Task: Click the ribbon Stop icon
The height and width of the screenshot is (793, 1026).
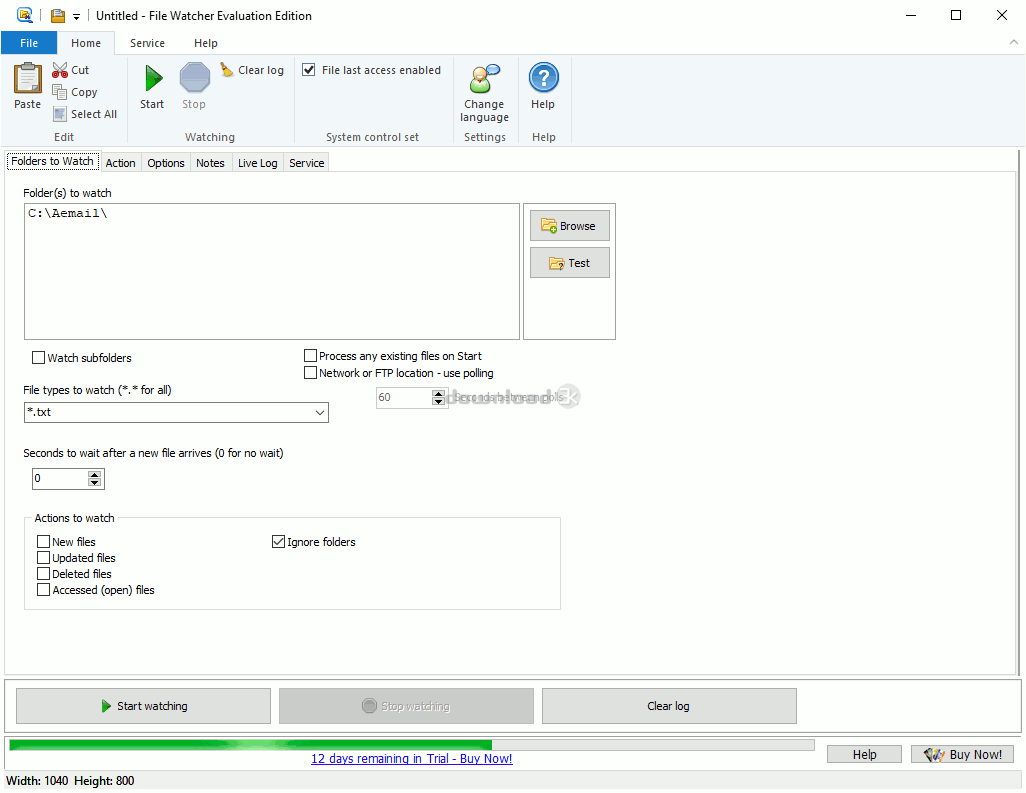Action: tap(194, 78)
